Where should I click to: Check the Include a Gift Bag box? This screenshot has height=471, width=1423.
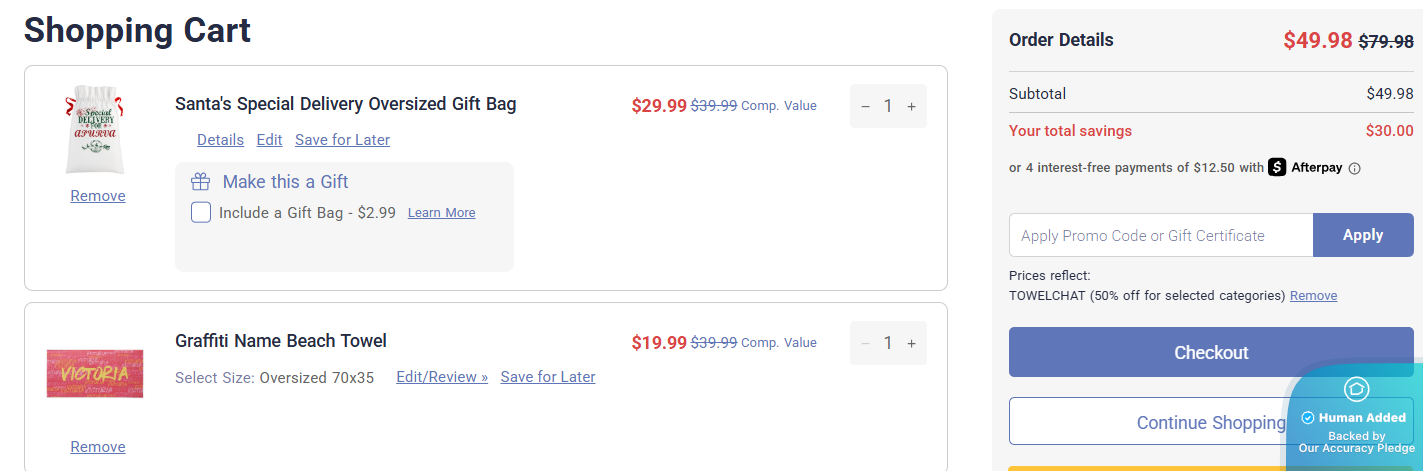point(201,212)
